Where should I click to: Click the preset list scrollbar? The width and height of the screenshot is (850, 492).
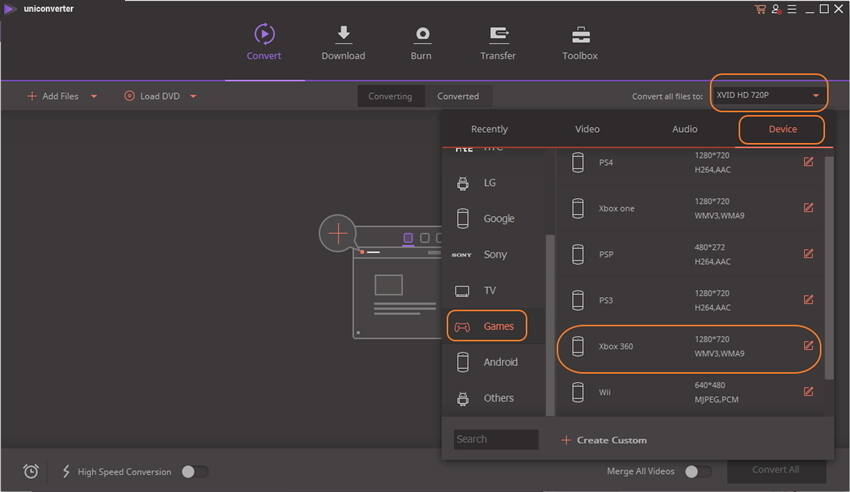pyautogui.click(x=829, y=268)
